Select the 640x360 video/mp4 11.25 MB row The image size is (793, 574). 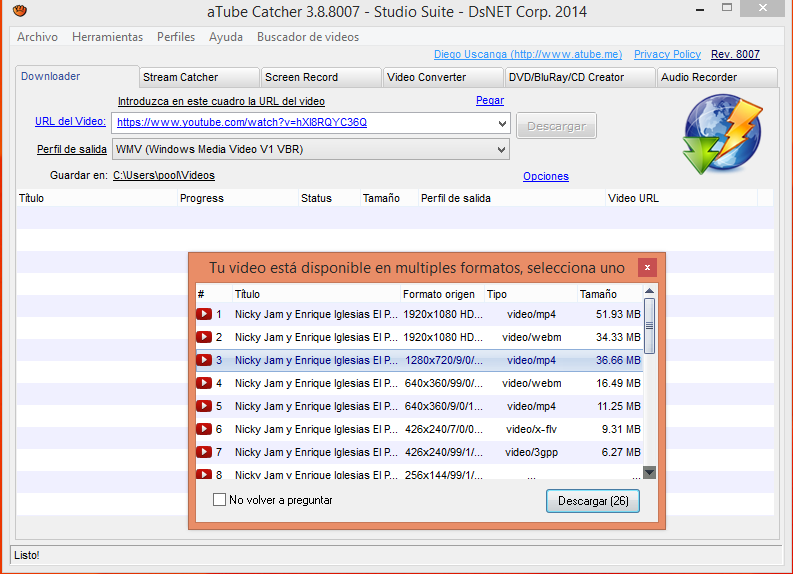click(419, 406)
